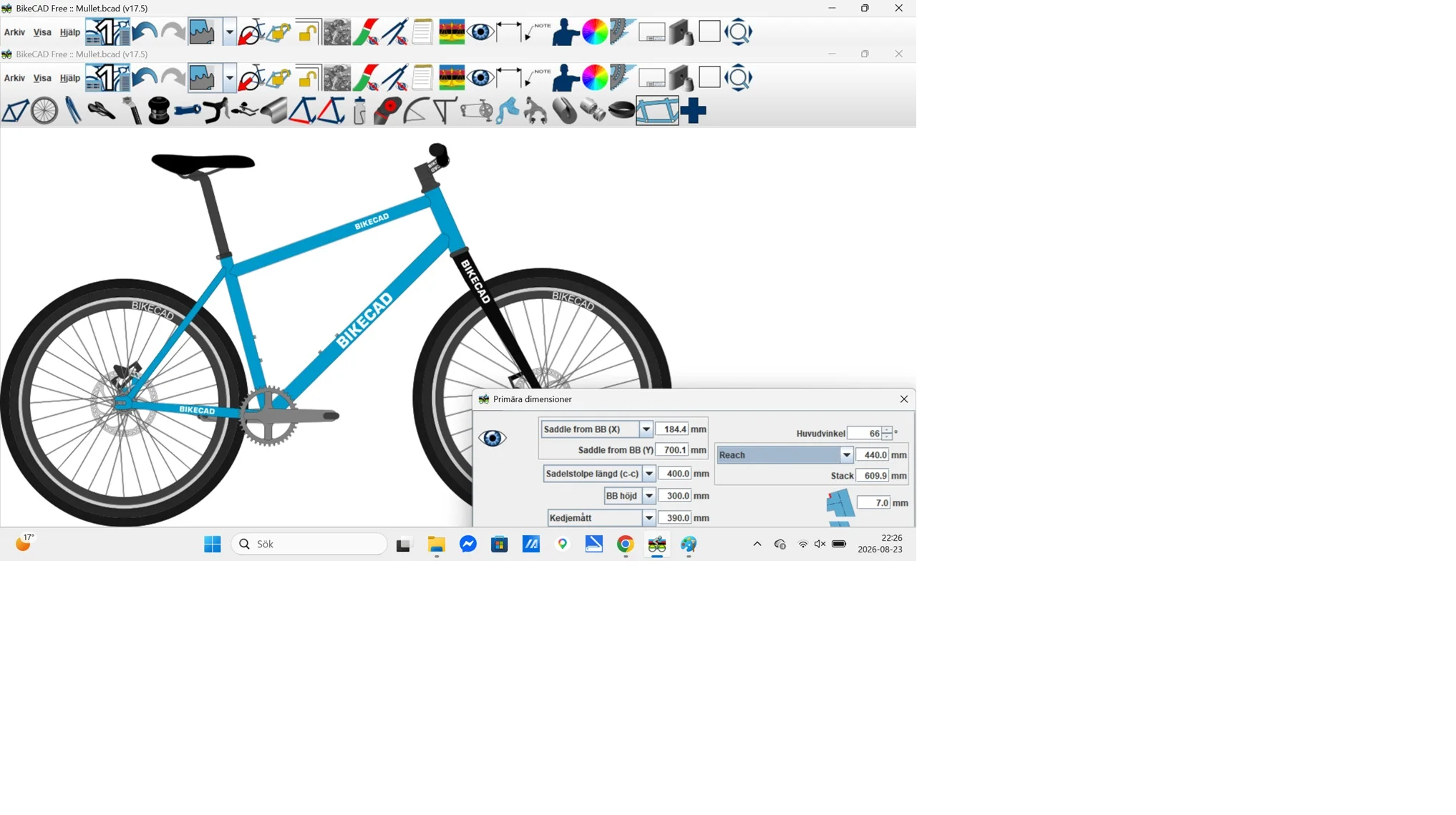Show hidden system tray icons
The height and width of the screenshot is (815, 1456).
[757, 545]
